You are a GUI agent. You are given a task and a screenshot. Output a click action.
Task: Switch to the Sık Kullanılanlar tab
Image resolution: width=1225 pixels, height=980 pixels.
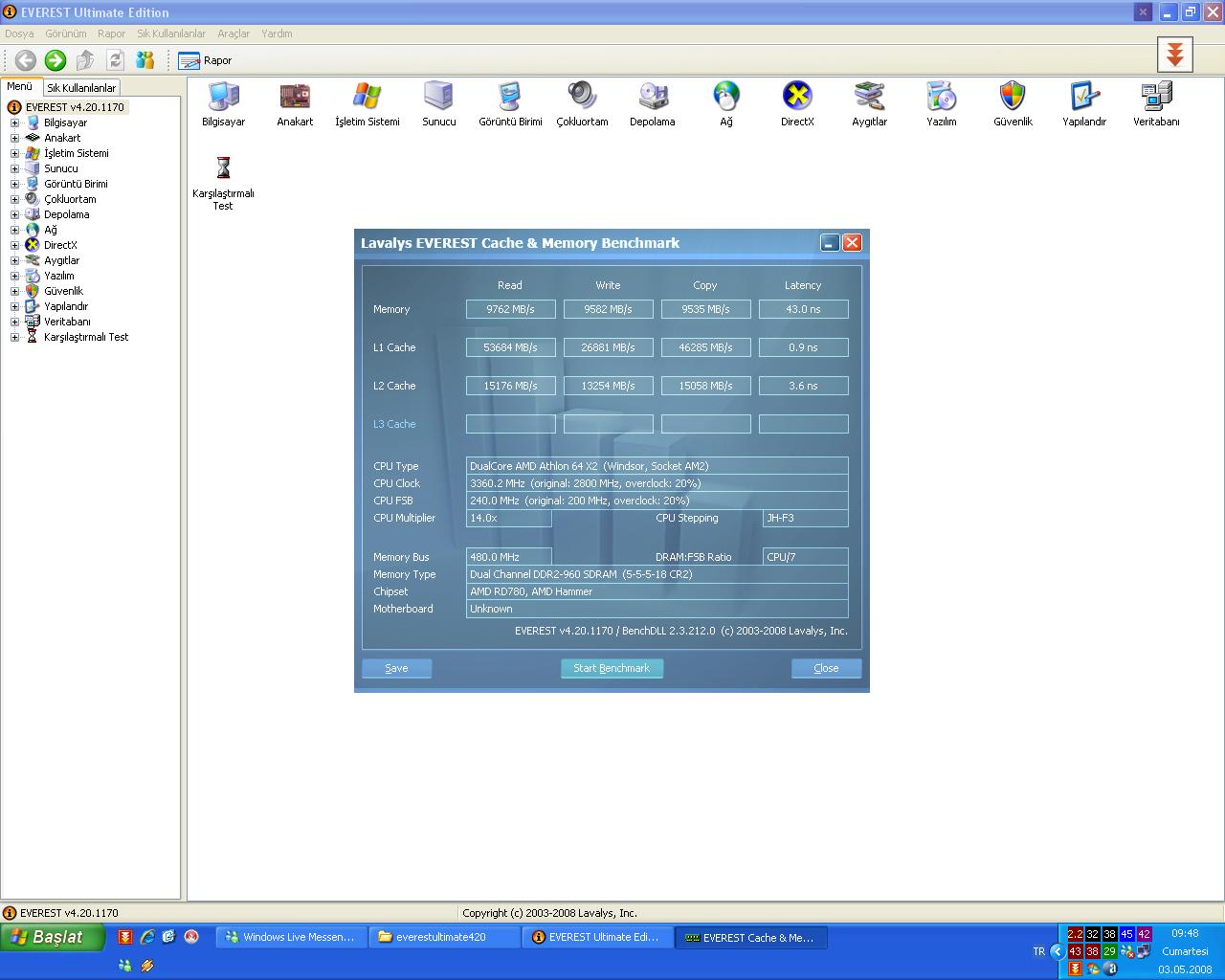pyautogui.click(x=81, y=87)
